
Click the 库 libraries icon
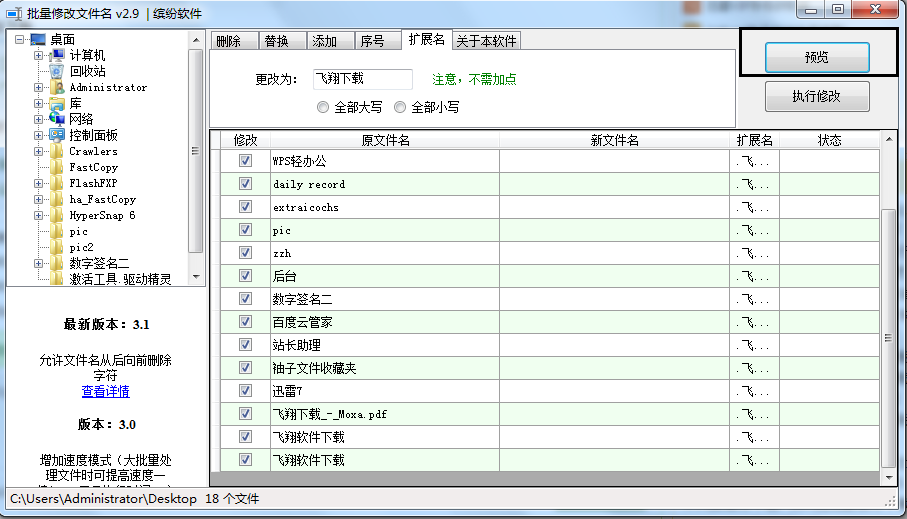coord(57,104)
